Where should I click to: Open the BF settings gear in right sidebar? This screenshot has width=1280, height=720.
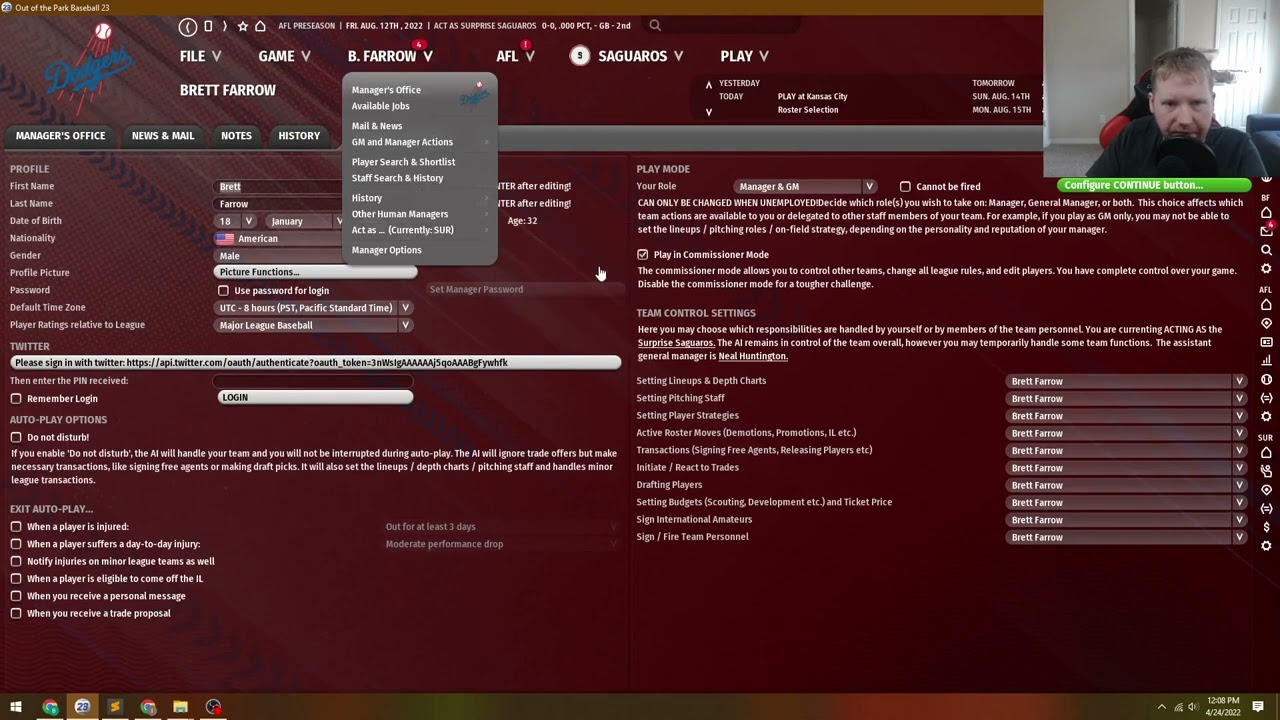click(1266, 269)
